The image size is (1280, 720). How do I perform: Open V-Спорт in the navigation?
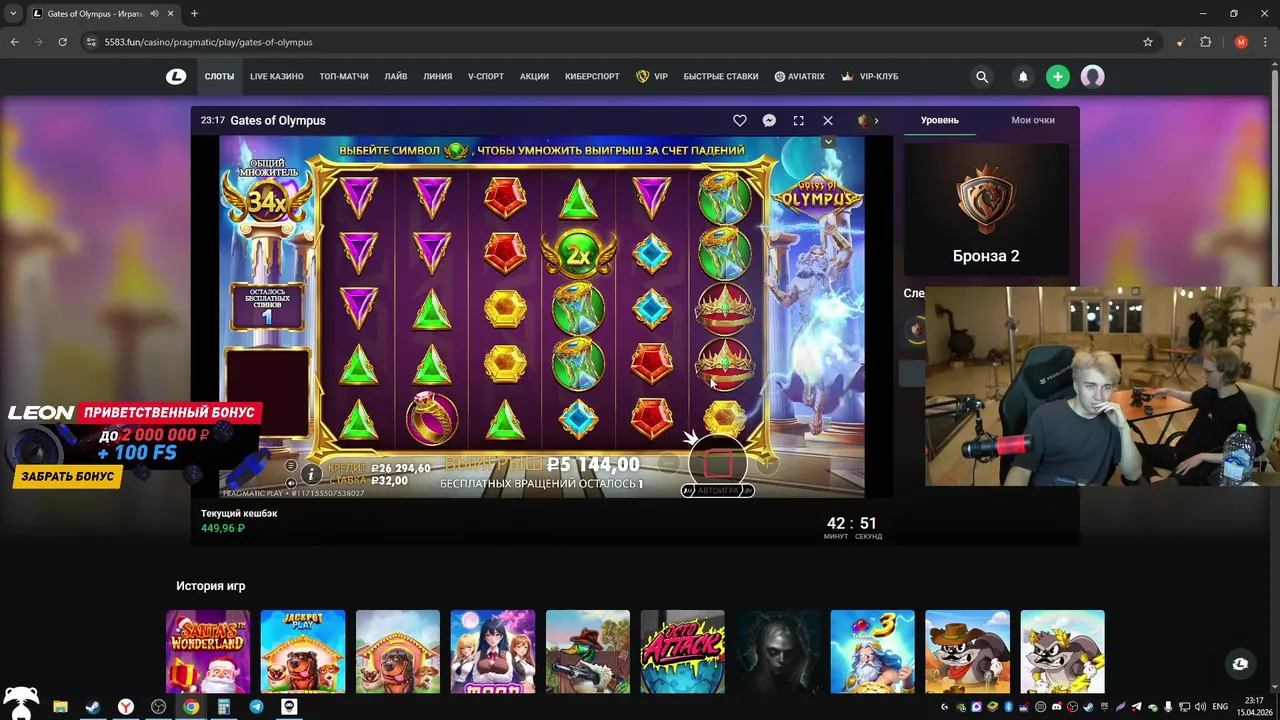coord(486,76)
